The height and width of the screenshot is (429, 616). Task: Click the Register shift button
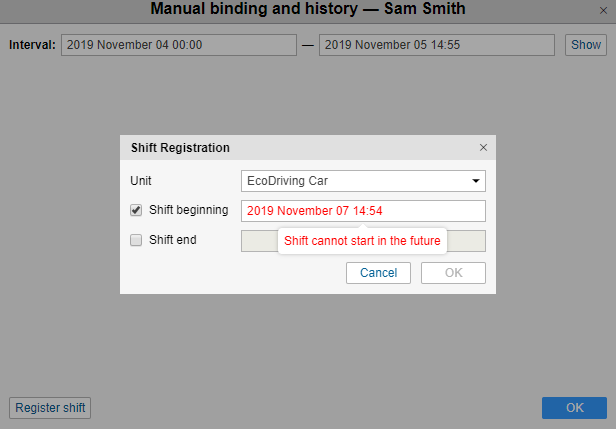pos(50,408)
